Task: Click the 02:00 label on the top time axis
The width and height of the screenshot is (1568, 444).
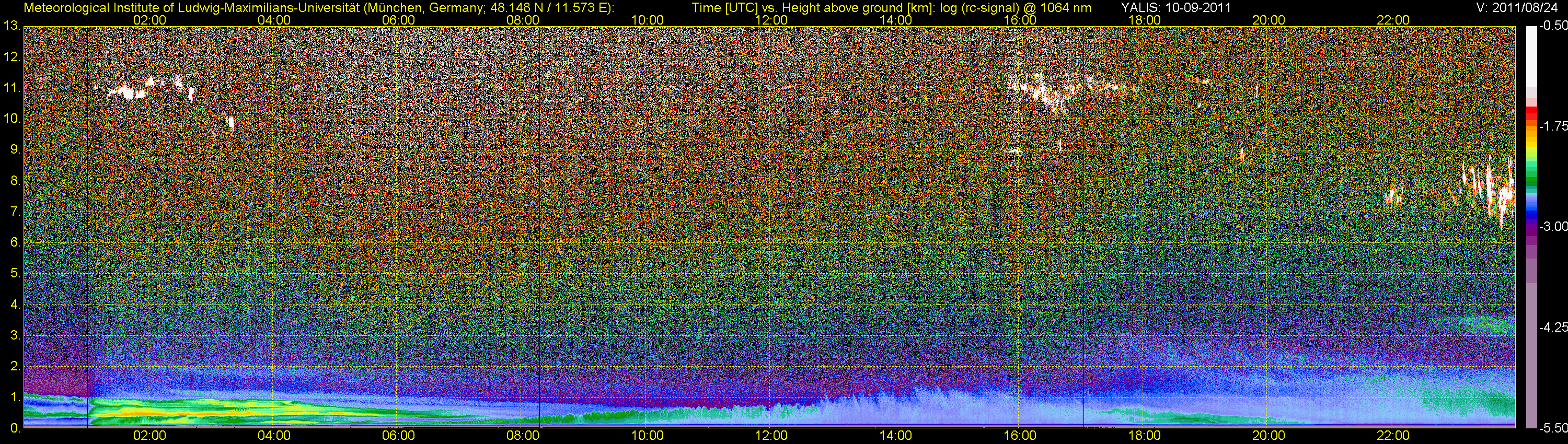Action: [x=149, y=20]
